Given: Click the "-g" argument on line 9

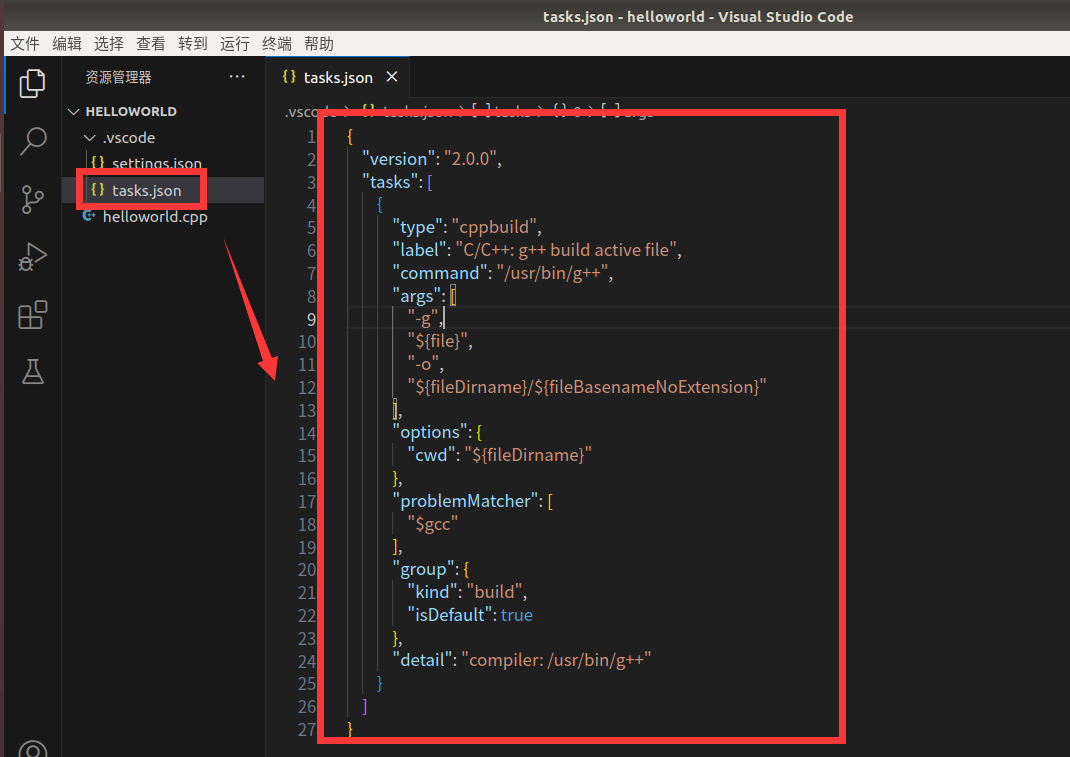Looking at the screenshot, I should point(423,319).
